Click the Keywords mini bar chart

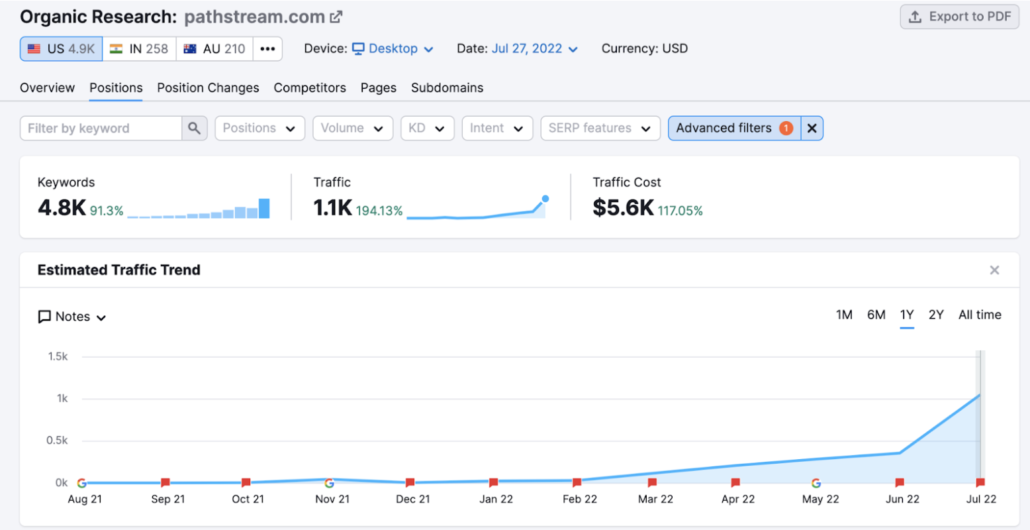[198, 208]
